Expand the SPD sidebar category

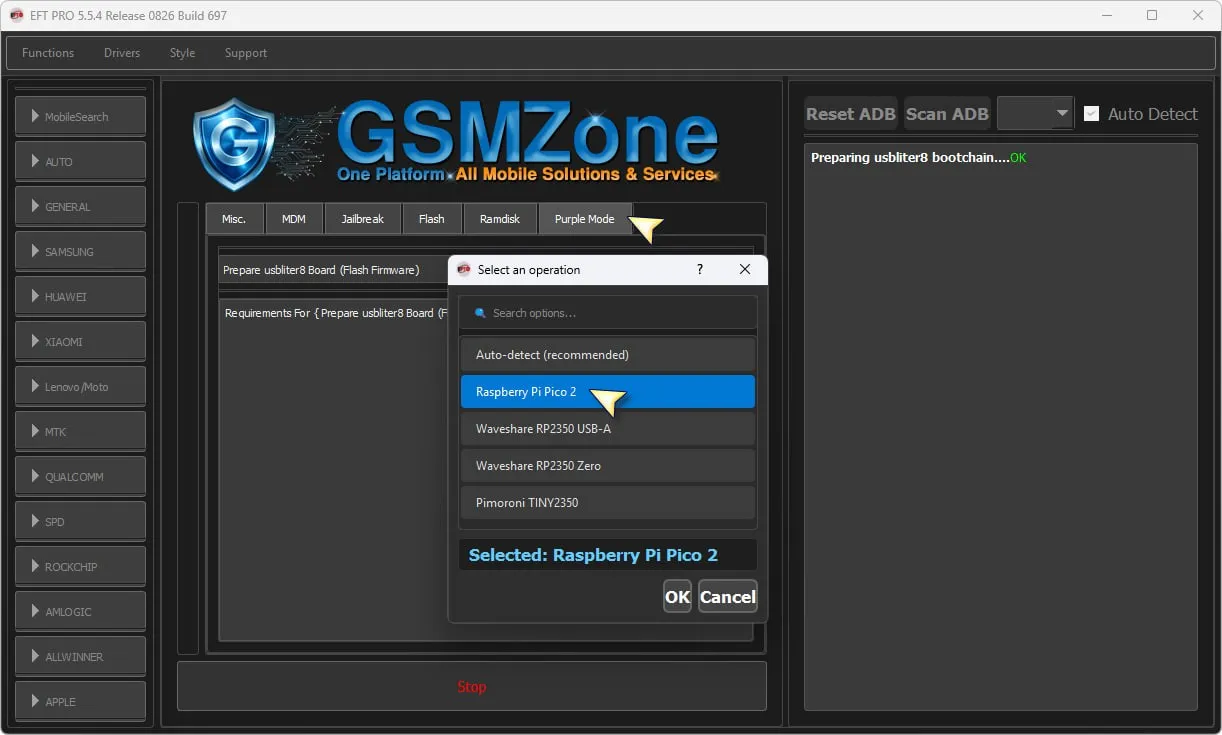tap(80, 521)
